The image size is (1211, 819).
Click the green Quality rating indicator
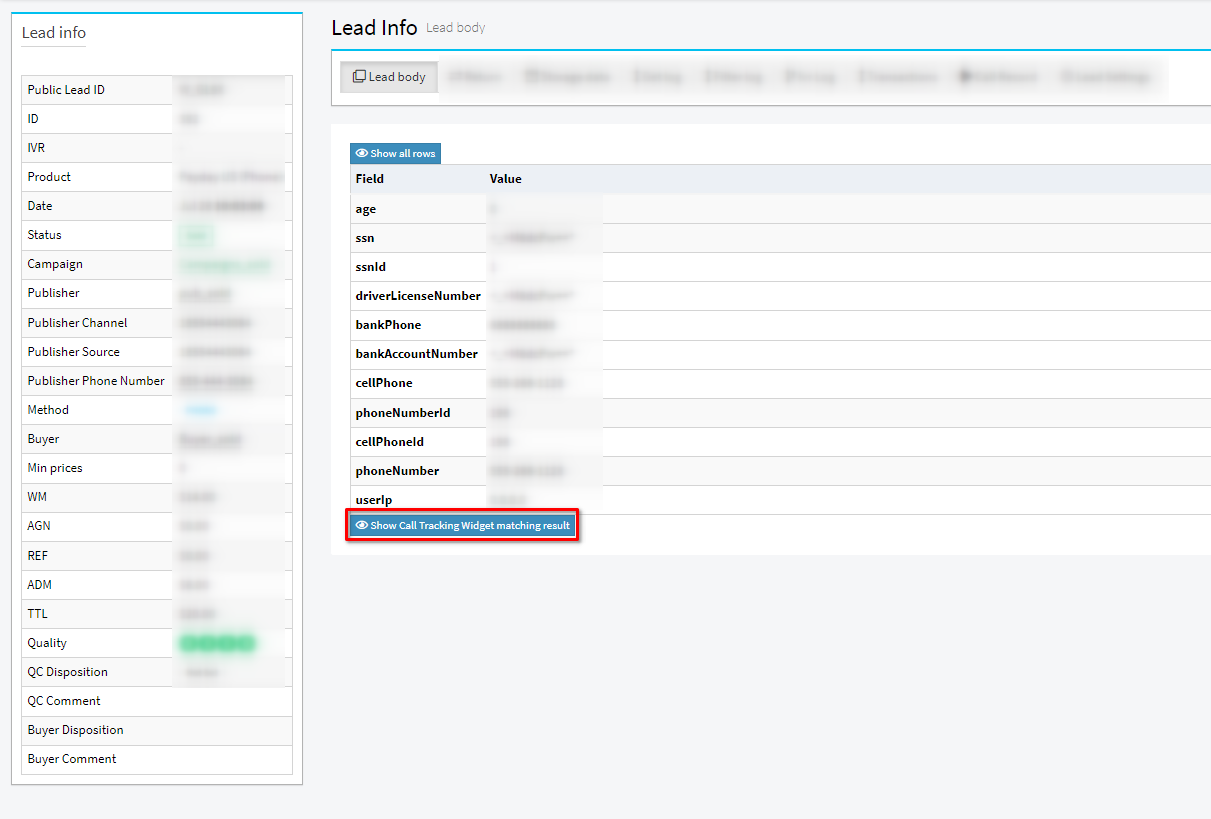tap(216, 643)
